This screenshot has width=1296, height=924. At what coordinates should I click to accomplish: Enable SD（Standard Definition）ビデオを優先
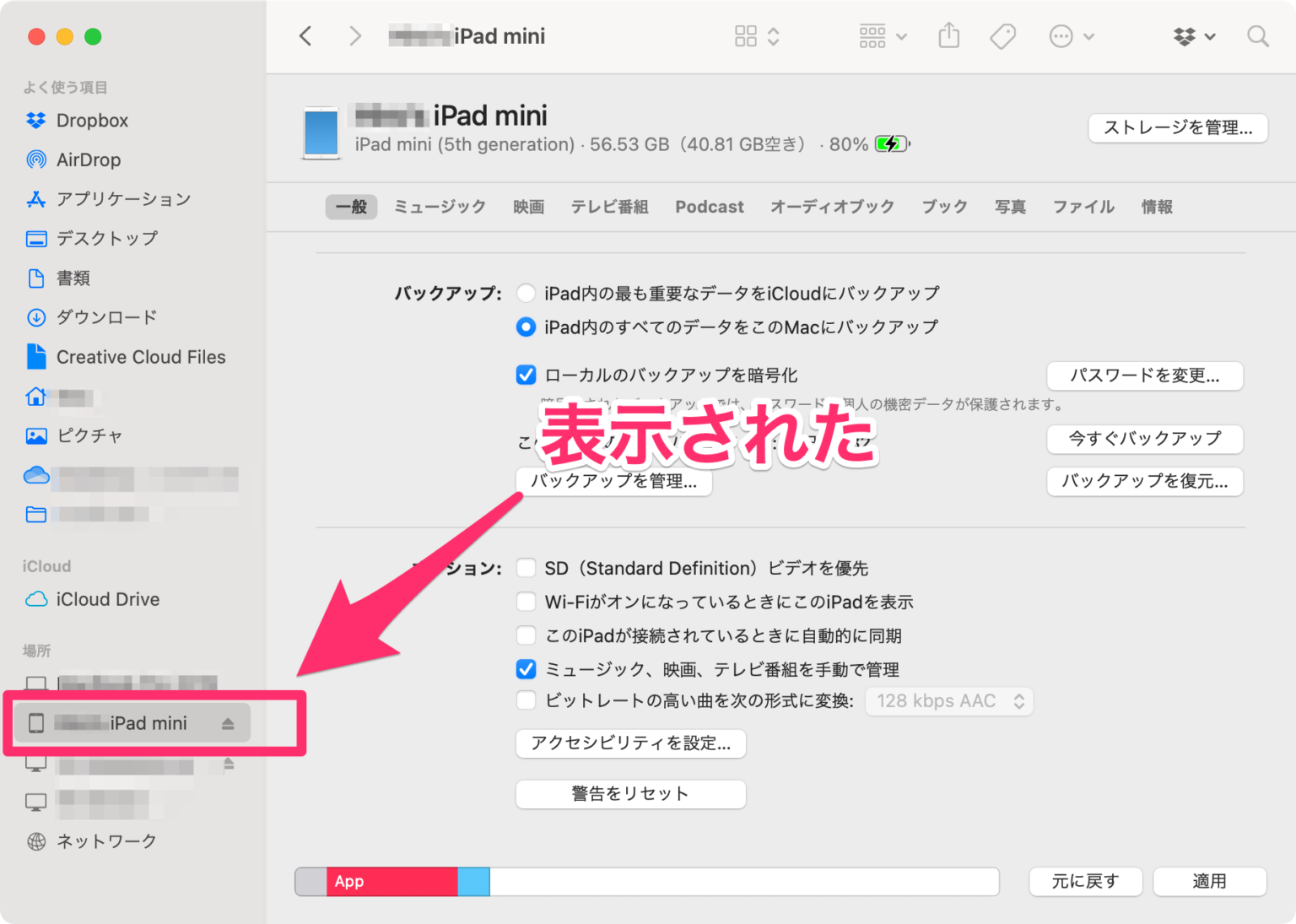(526, 568)
